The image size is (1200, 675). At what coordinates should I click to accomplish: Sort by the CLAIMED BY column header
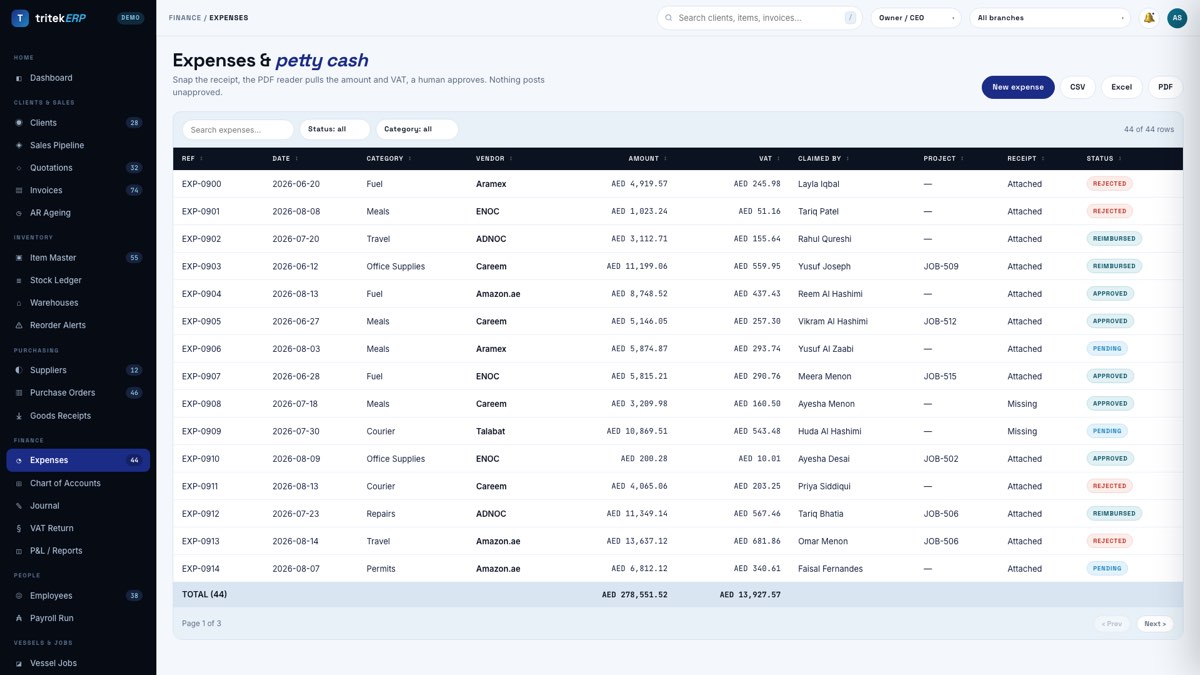coord(824,159)
